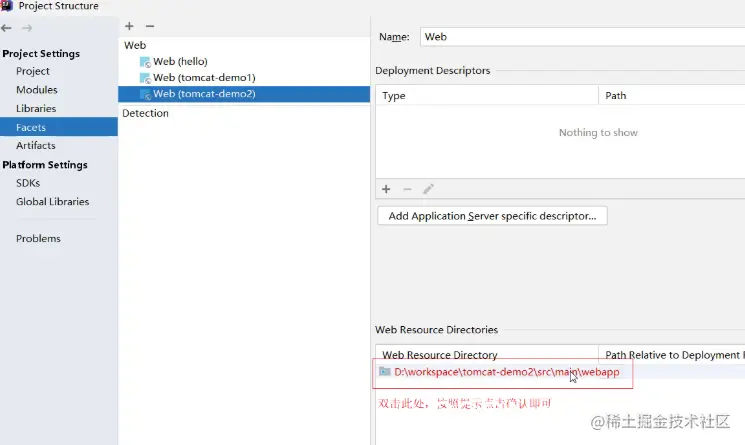The width and height of the screenshot is (745, 445).
Task: Open Global Libraries settings
Action: (53, 201)
